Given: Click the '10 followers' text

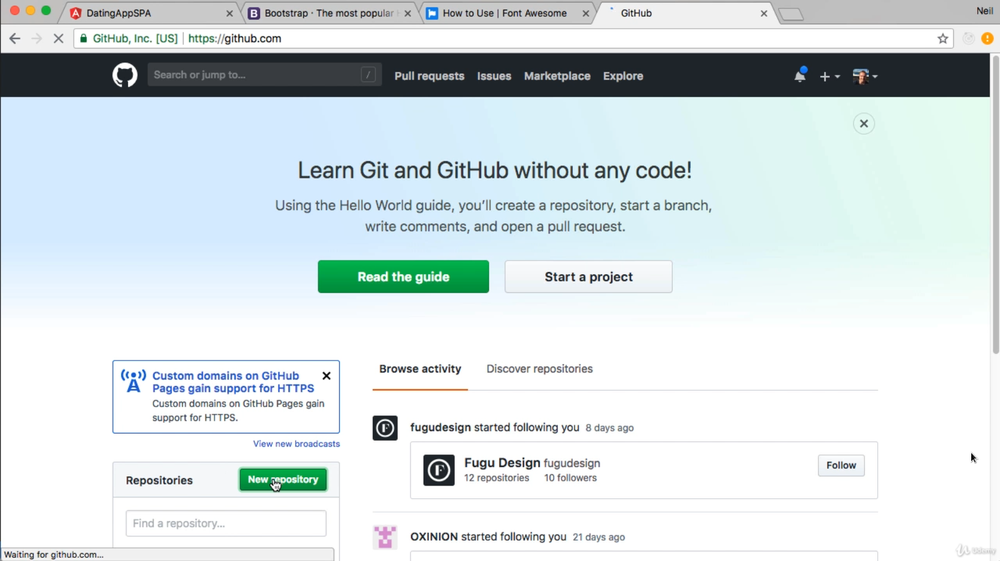Looking at the screenshot, I should tap(570, 478).
